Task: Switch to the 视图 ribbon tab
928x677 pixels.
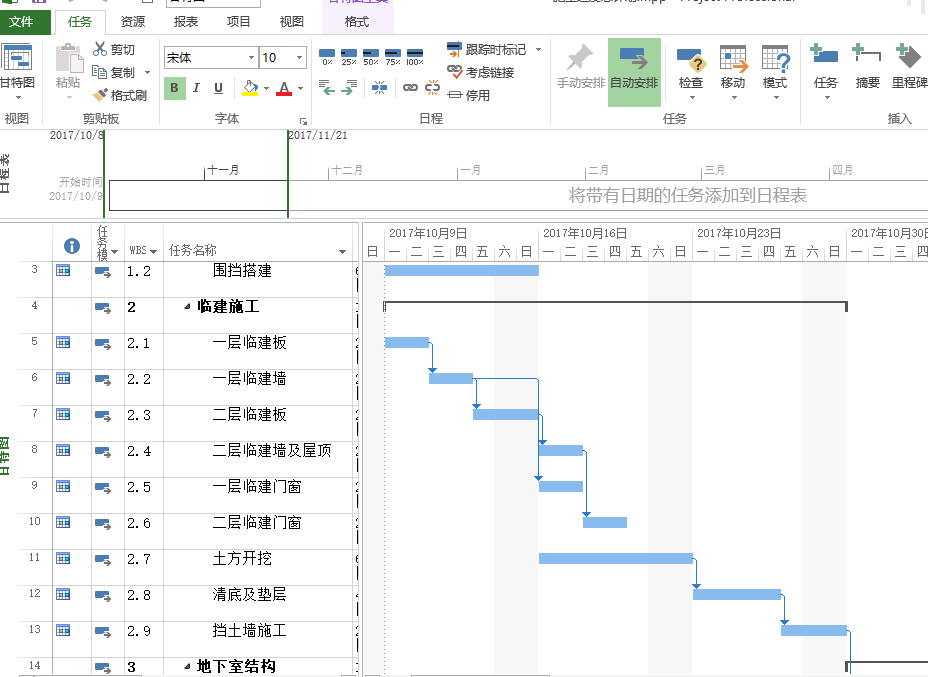Action: tap(291, 22)
